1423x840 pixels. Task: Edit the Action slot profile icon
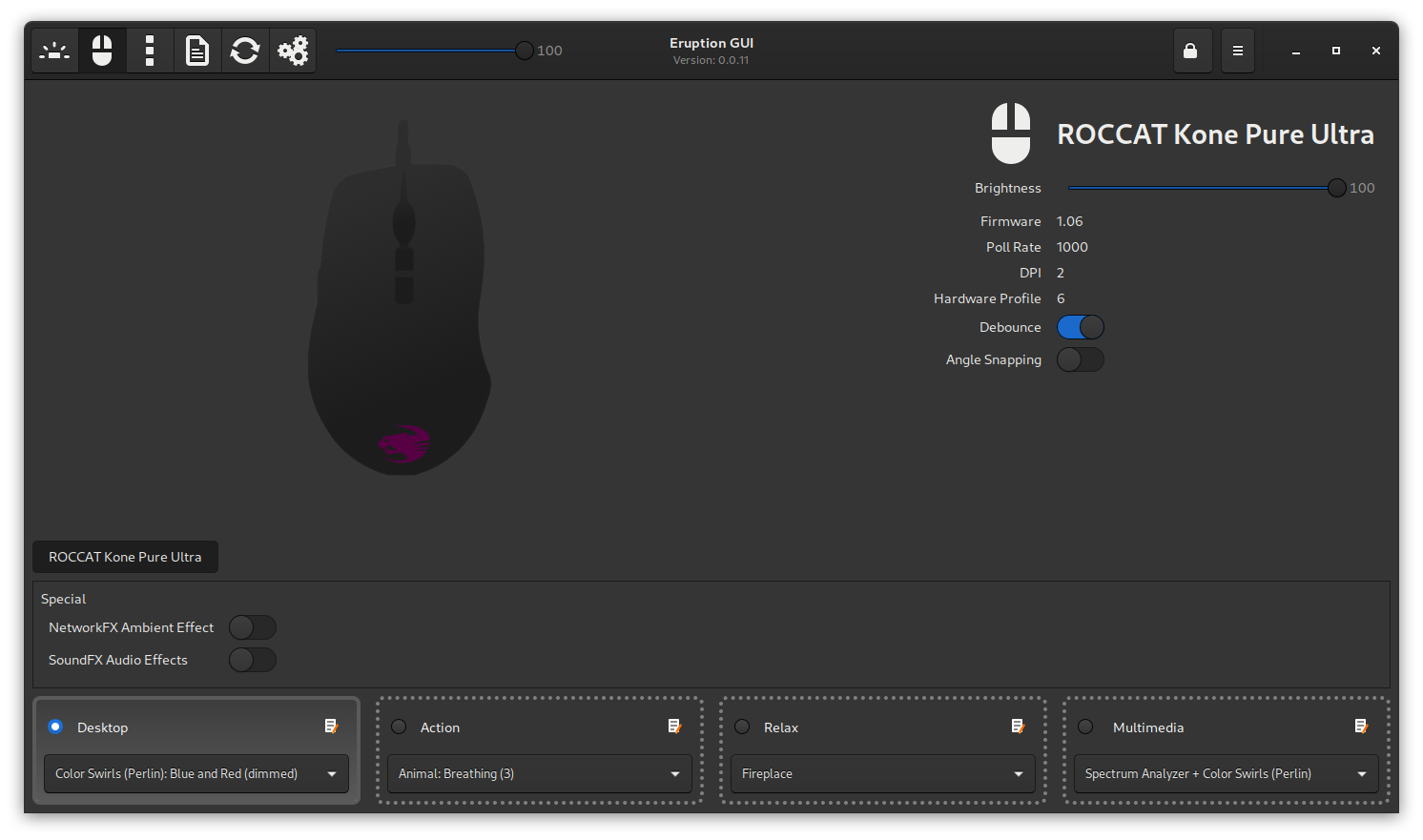point(674,727)
